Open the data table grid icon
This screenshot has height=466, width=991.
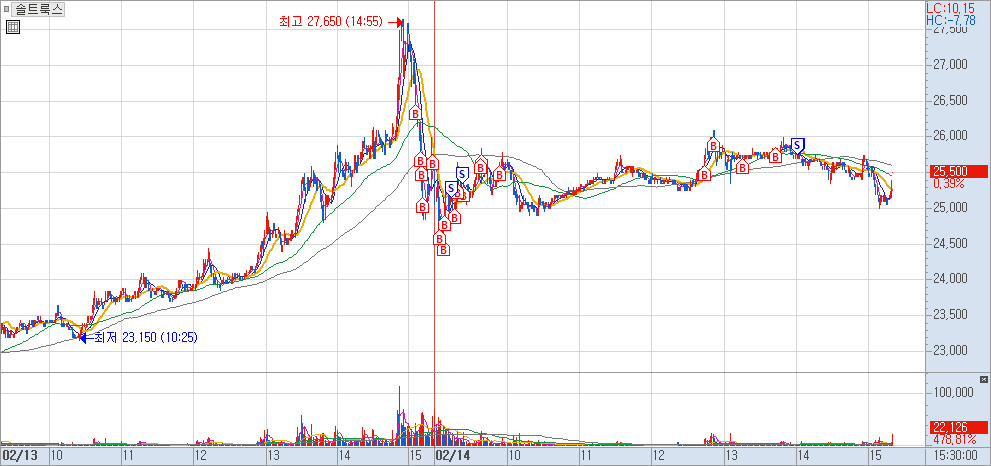coord(13,27)
